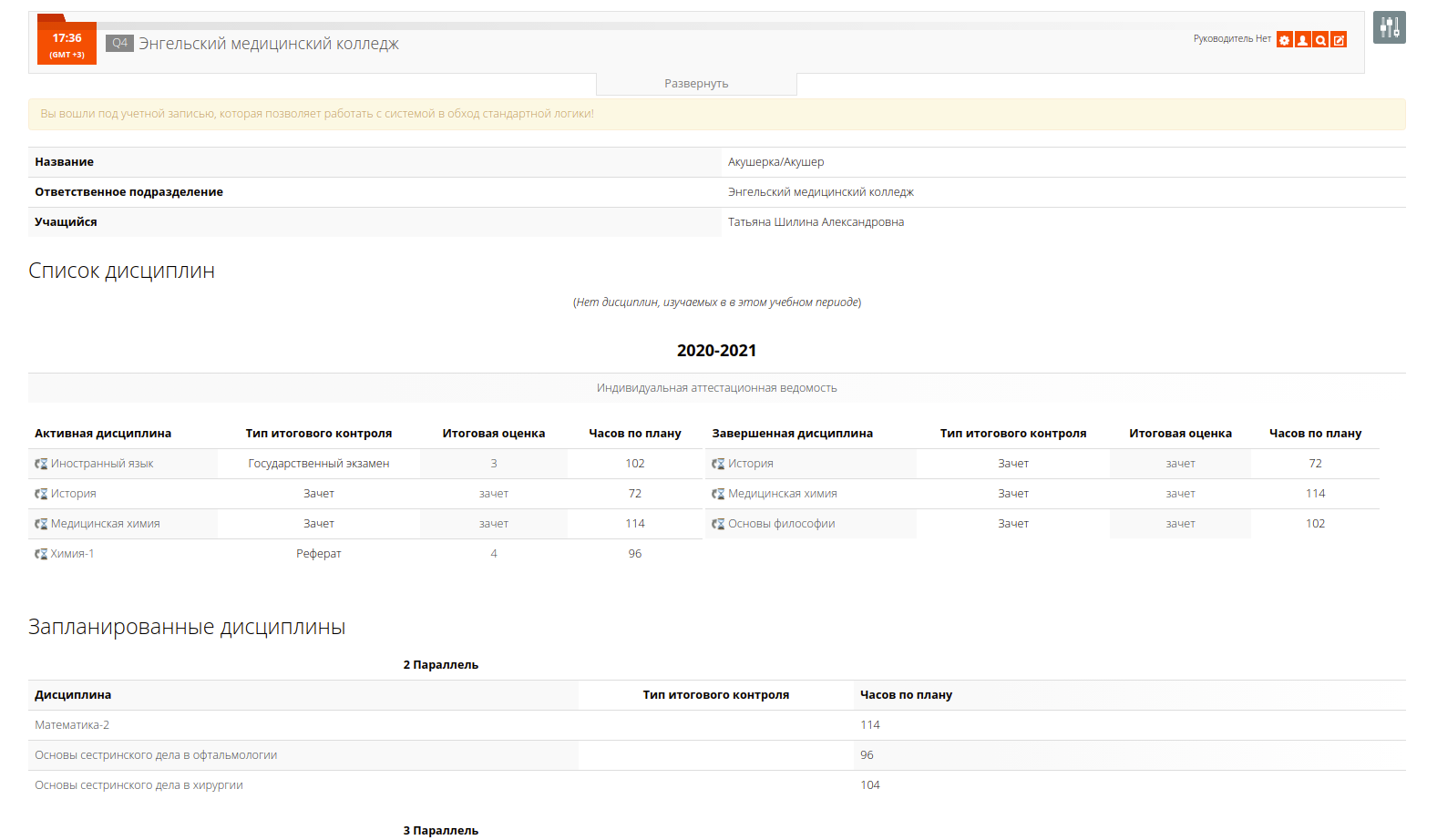Open planned discipline Математика-2
The image size is (1437, 840).
pyautogui.click(x=72, y=725)
